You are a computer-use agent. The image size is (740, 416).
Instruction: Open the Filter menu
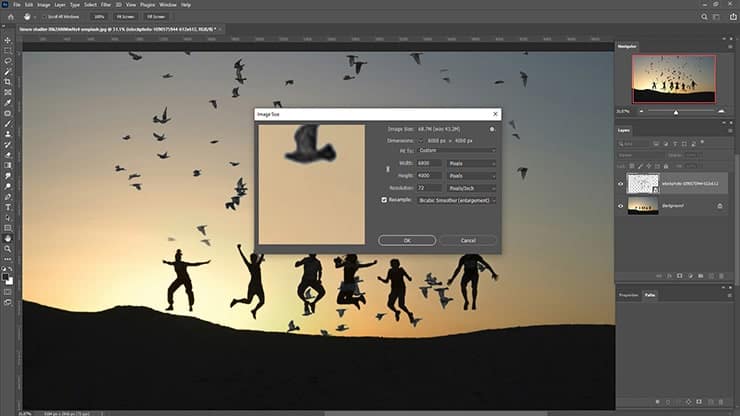coord(106,5)
